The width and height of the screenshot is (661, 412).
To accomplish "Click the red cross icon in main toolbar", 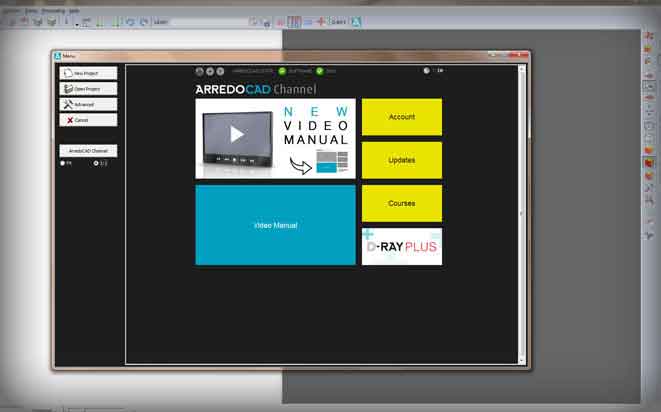I will [321, 22].
